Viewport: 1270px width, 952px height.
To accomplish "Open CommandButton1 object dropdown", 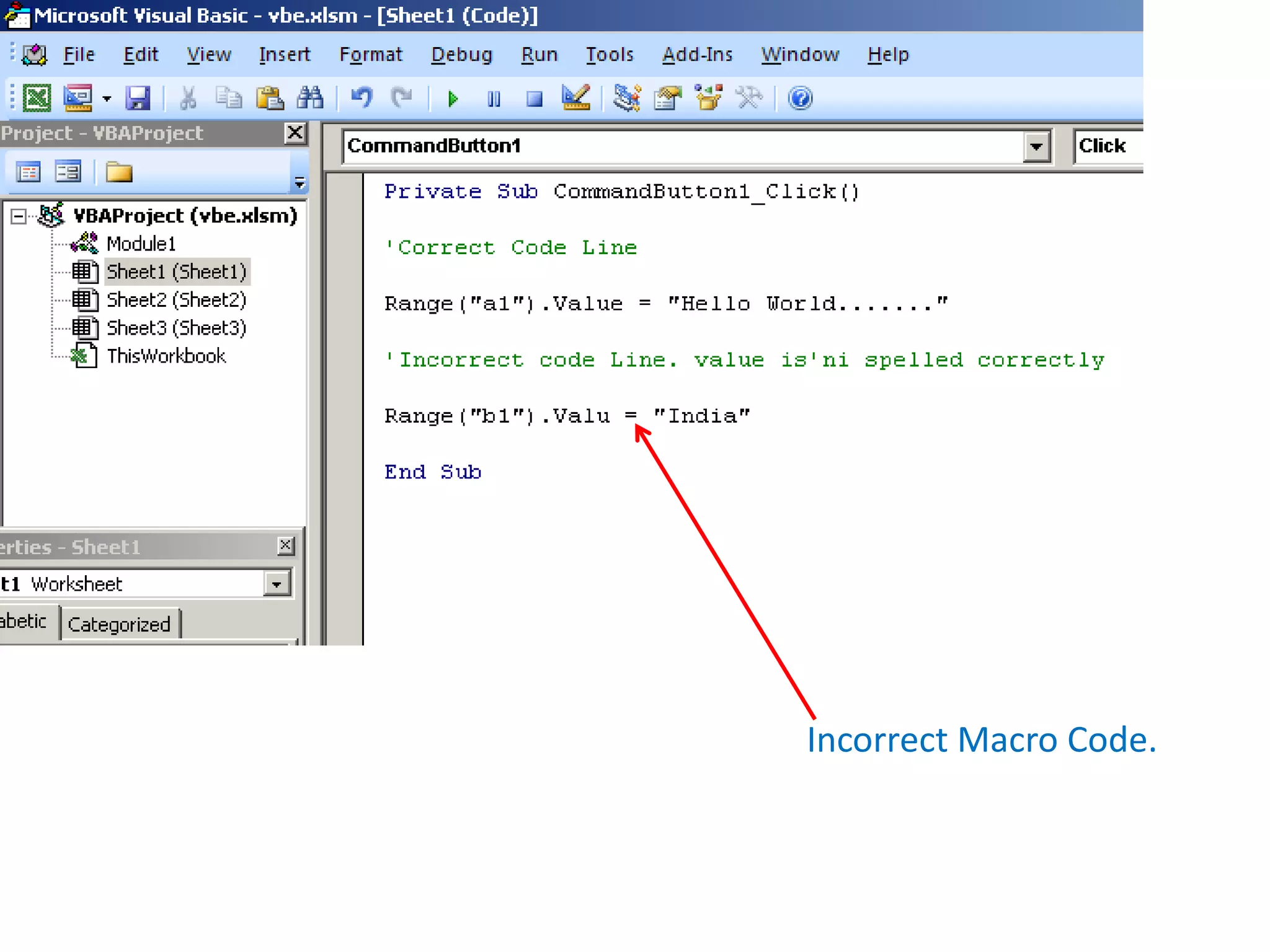I will [1036, 147].
